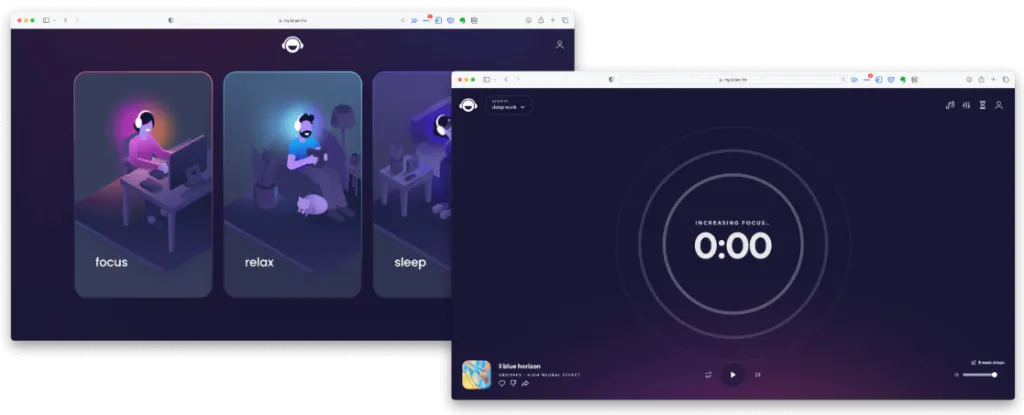Viewport: 1024px width, 415px height.
Task: Open the equalizer sliders settings icon
Action: 967,105
